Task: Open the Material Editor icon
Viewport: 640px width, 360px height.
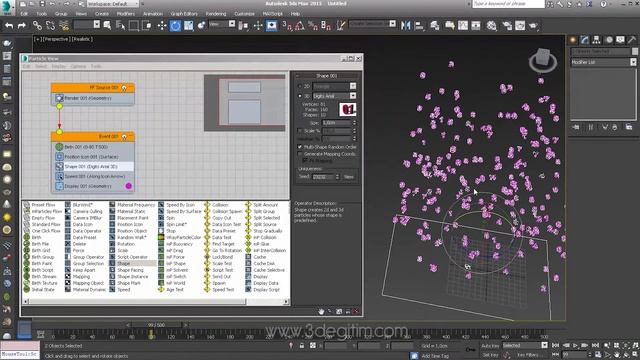Action: point(491,26)
